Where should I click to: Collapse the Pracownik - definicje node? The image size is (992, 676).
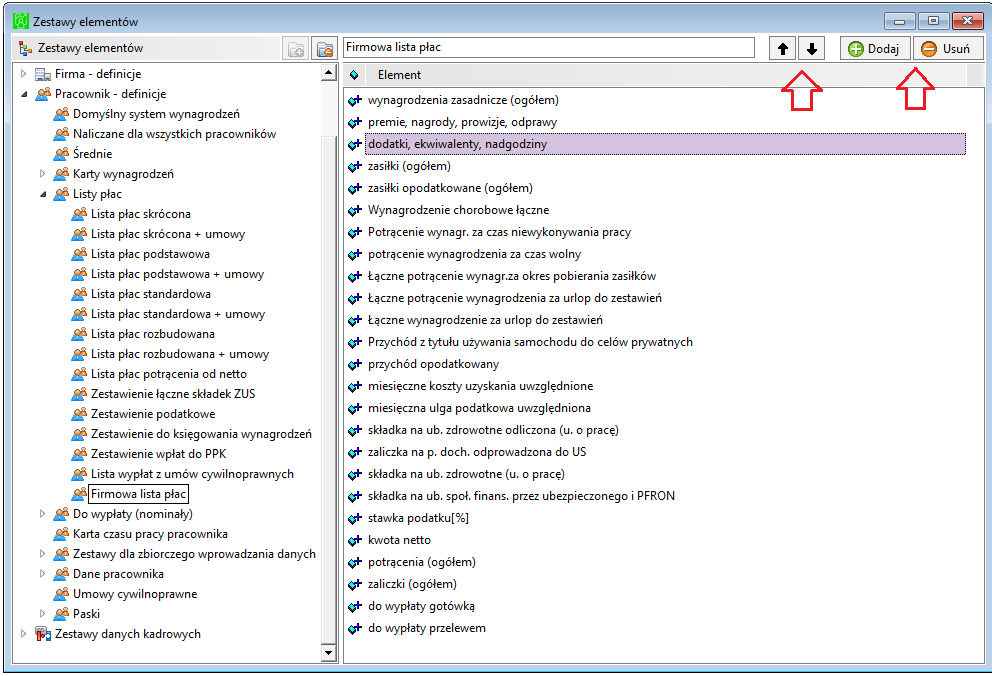coord(24,94)
